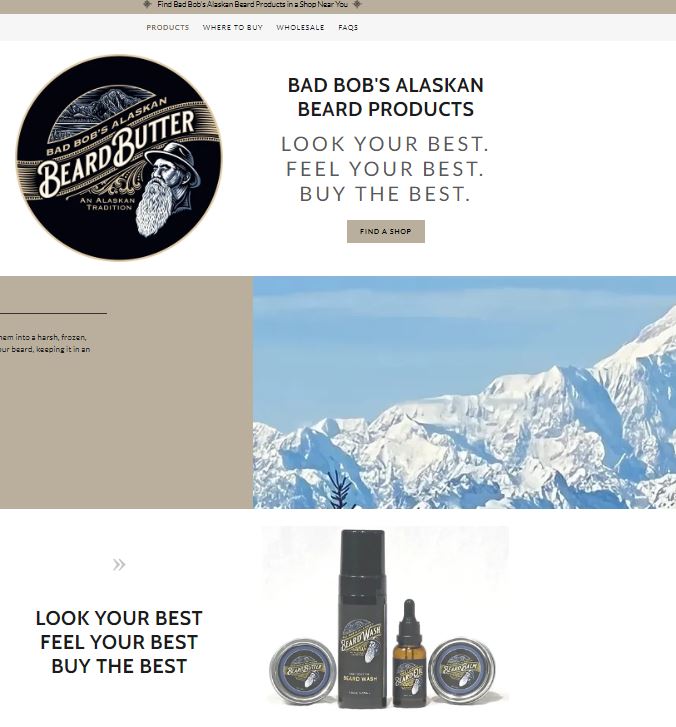Click the double chevron arrow icon
The width and height of the screenshot is (676, 727).
pyautogui.click(x=119, y=565)
